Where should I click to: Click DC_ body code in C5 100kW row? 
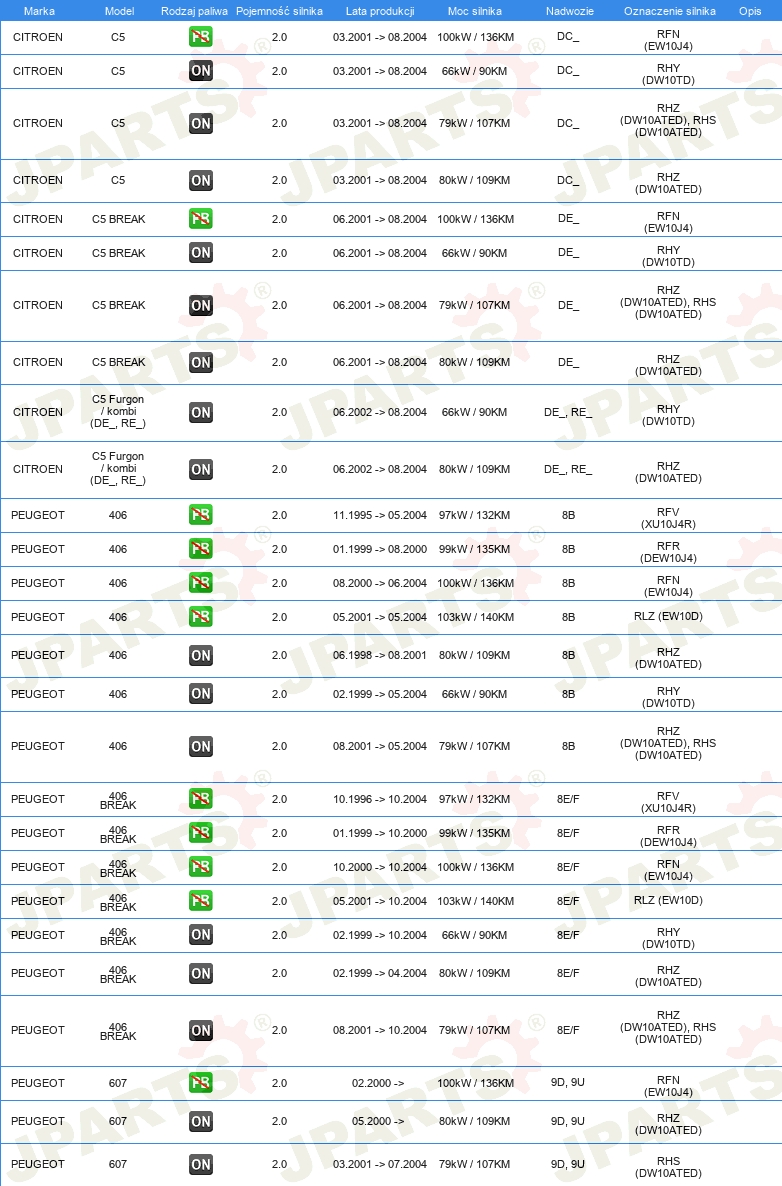[x=568, y=36]
